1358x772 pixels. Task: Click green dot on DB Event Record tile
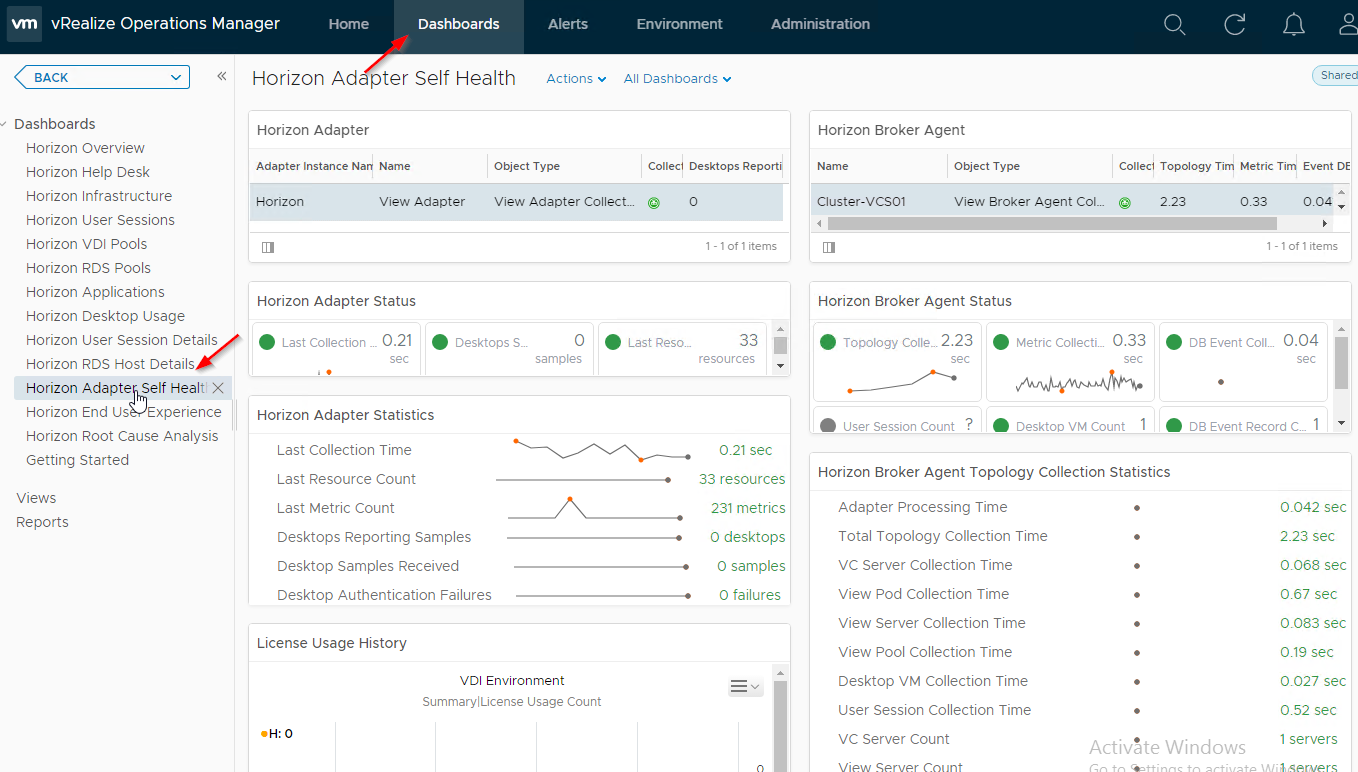tap(1174, 426)
